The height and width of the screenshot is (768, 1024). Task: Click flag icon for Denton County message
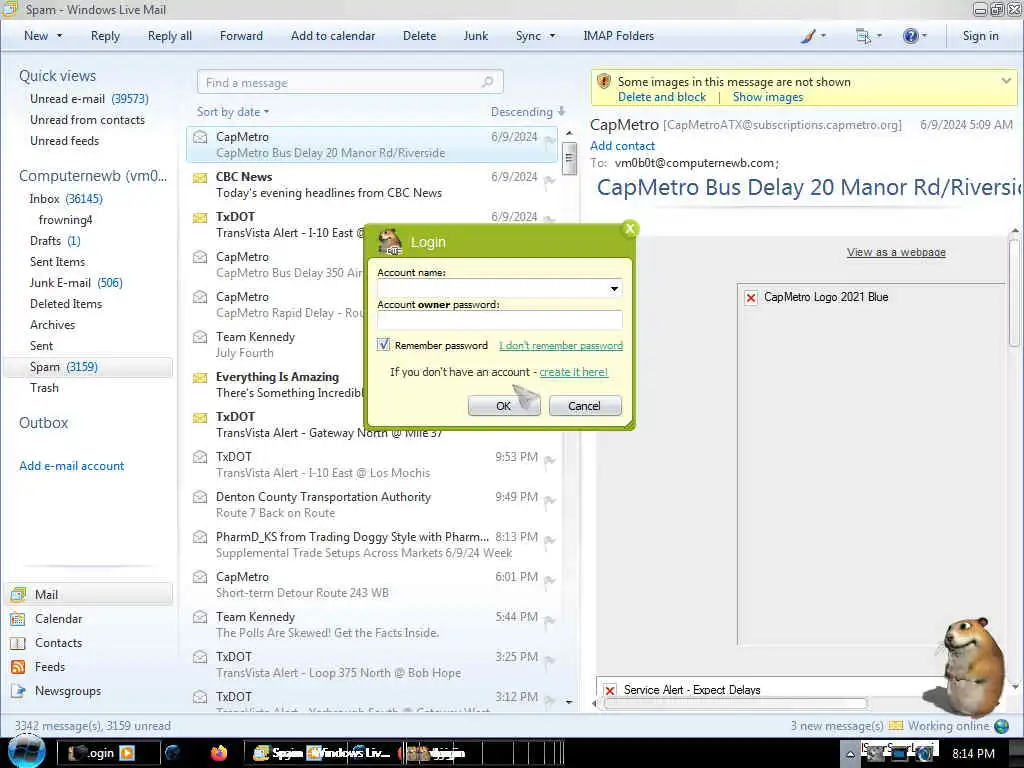[550, 501]
